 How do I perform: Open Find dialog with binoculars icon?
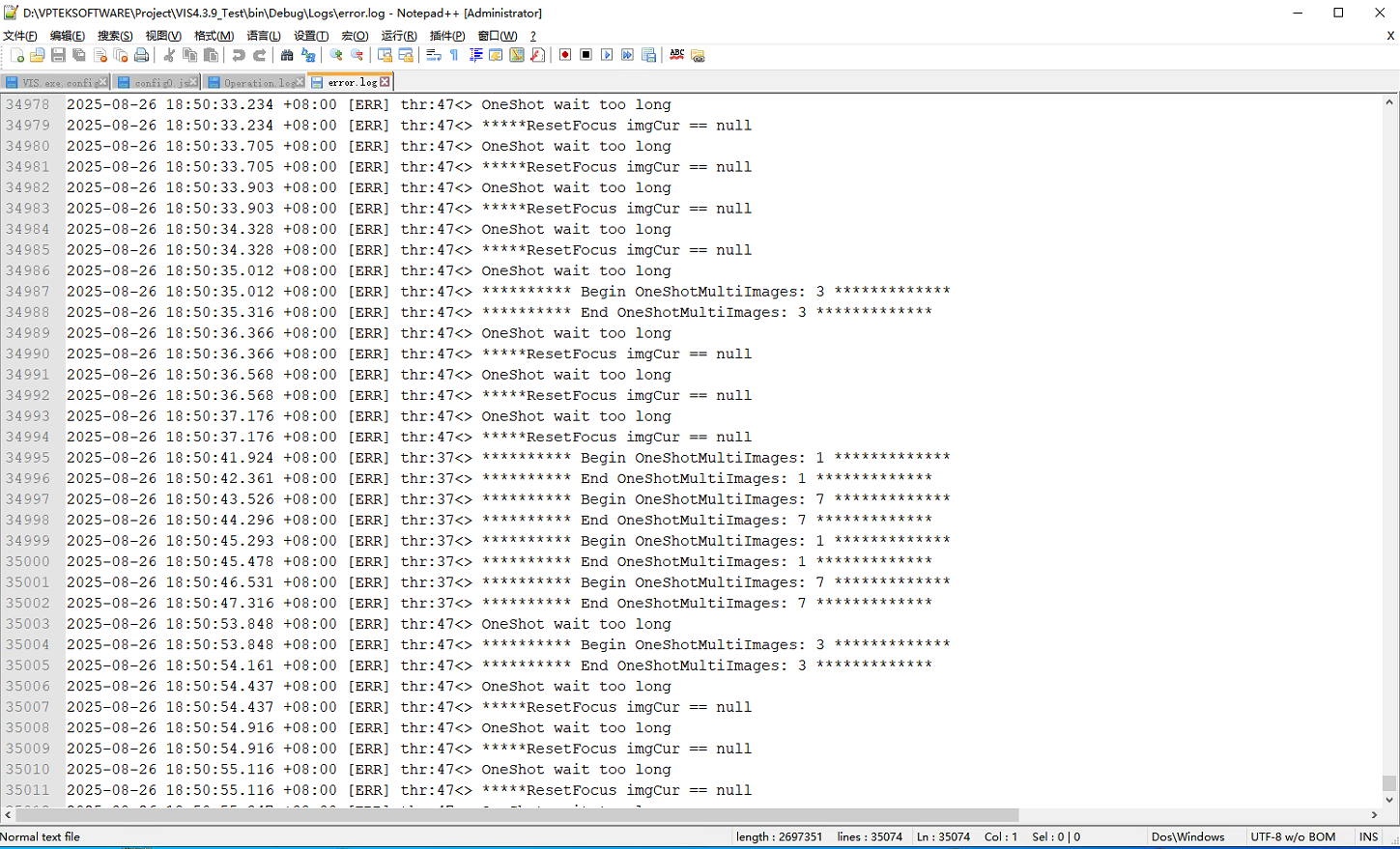click(x=287, y=55)
